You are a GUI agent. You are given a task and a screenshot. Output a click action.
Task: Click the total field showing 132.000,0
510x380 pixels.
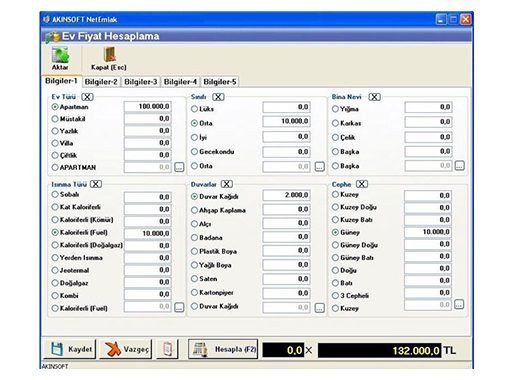[380, 351]
